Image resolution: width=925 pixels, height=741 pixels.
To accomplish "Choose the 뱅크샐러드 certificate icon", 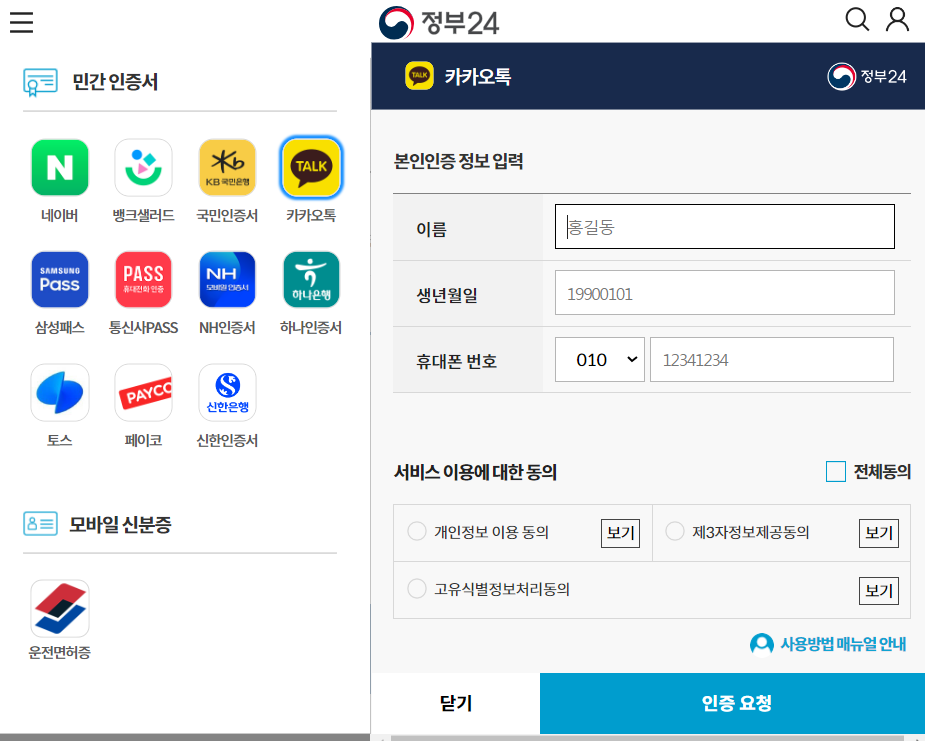I will click(x=143, y=168).
